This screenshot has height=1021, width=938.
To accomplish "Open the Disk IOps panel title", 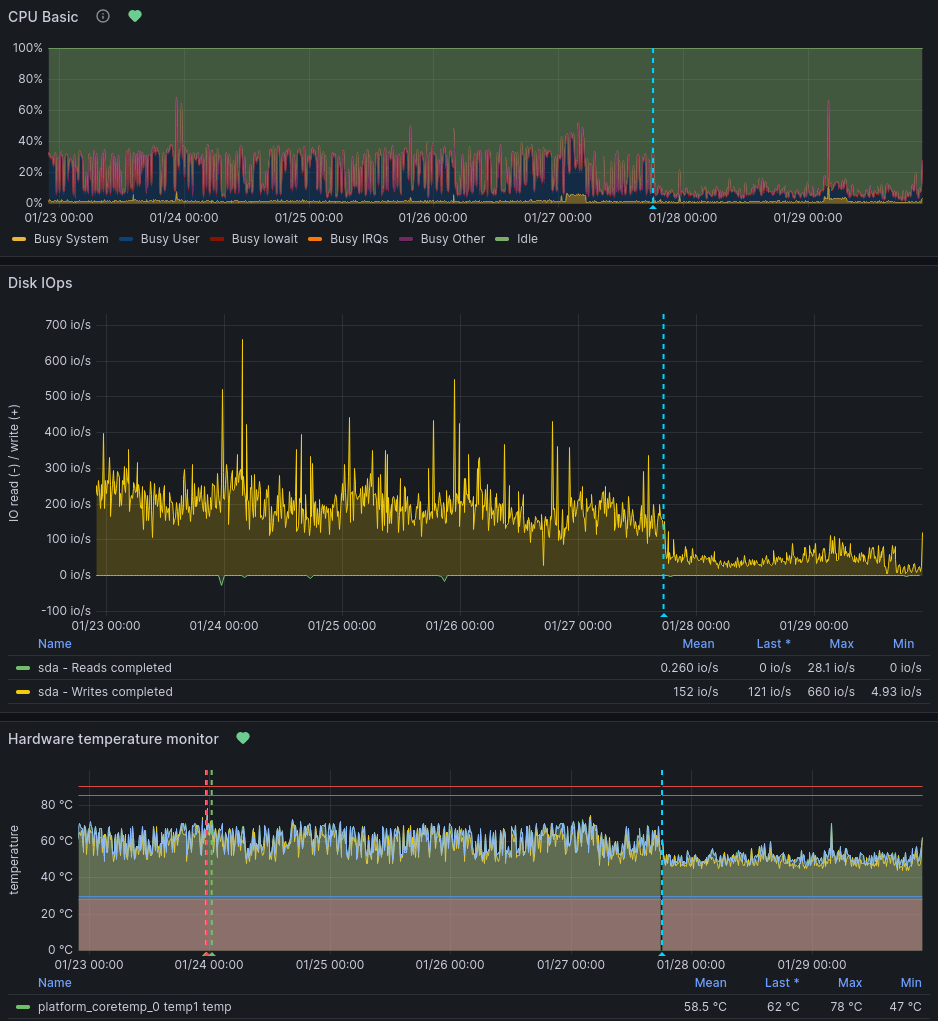I will point(40,283).
